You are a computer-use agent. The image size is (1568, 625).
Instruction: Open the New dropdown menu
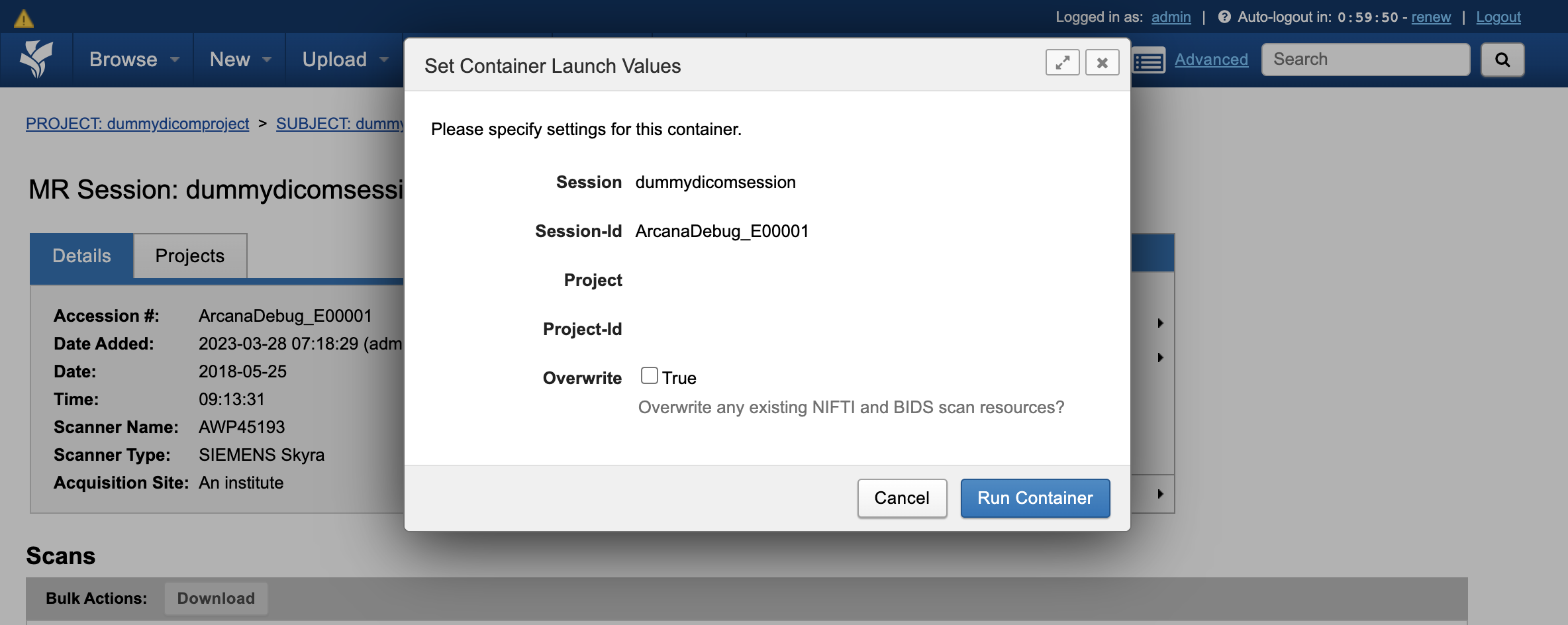tap(240, 60)
